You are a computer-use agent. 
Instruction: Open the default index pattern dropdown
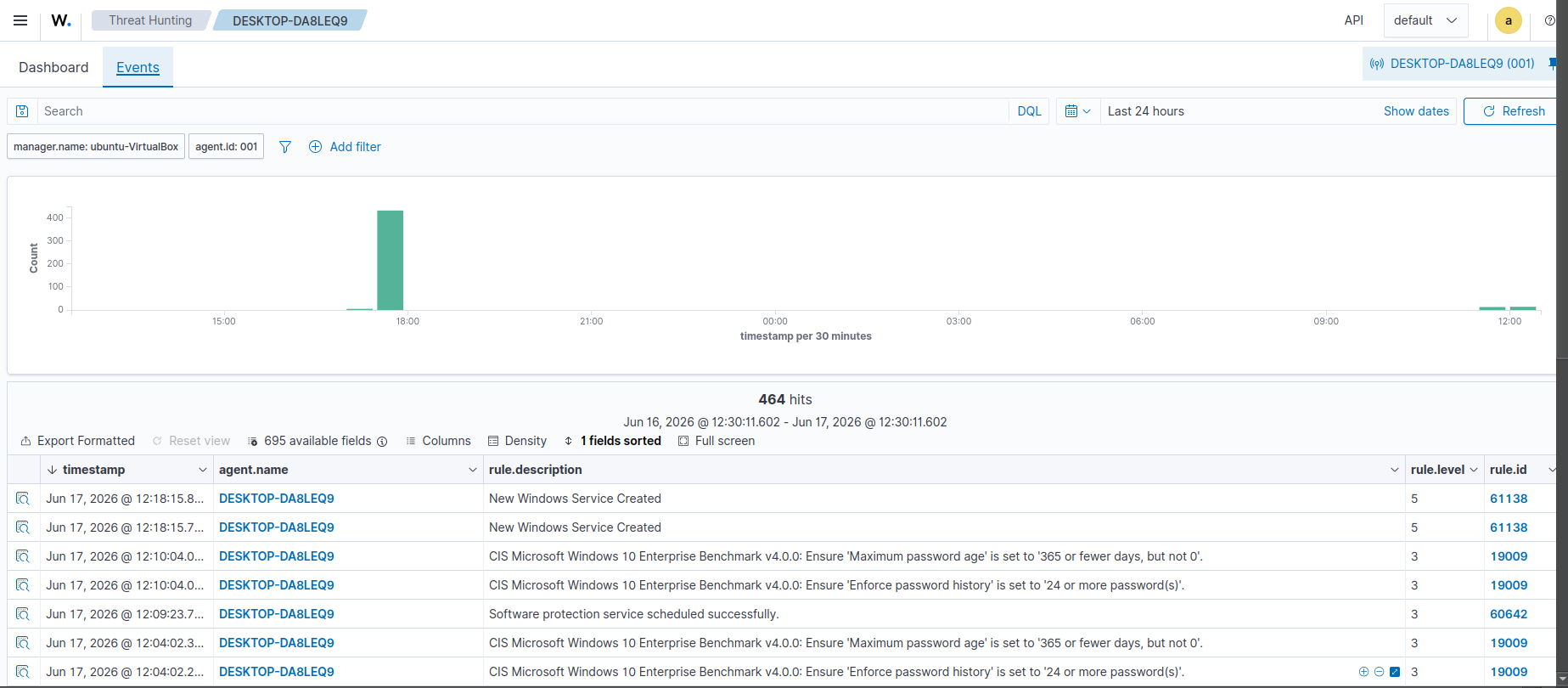click(1426, 20)
